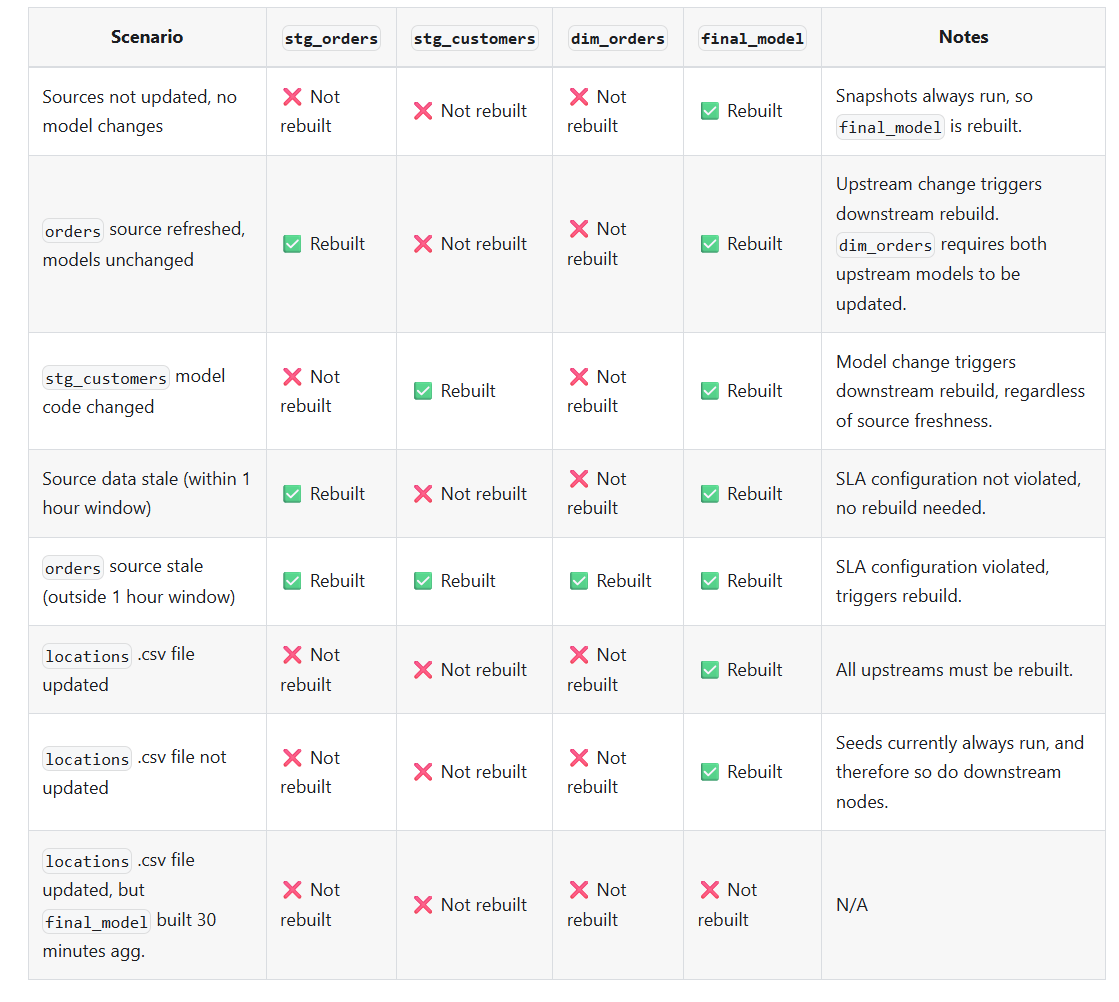Viewport: 1119px width, 1002px height.
Task: Click red X for dim_orders, locations .csv updated row
Action: (579, 655)
